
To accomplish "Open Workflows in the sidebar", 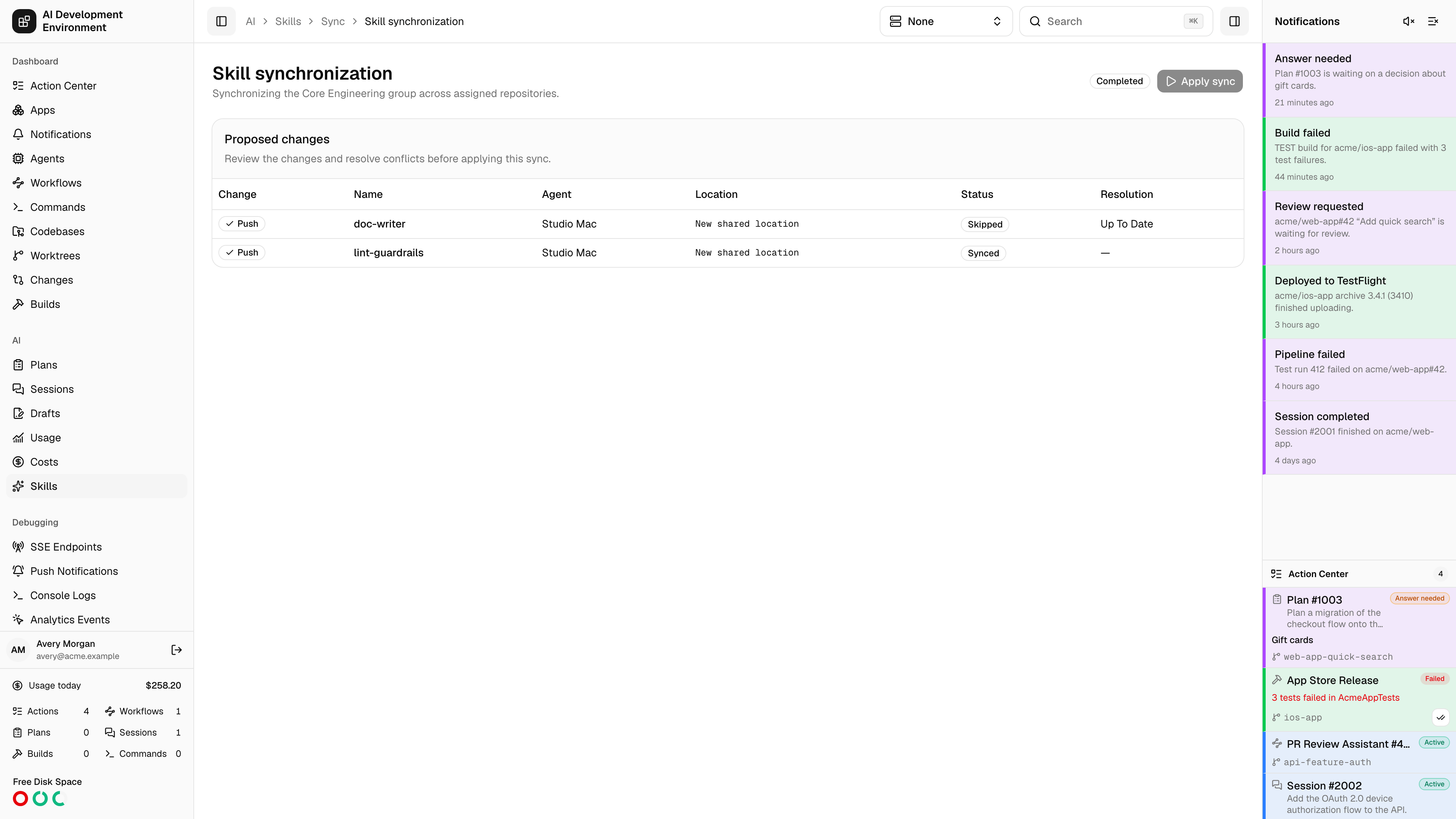I will pos(97,183).
